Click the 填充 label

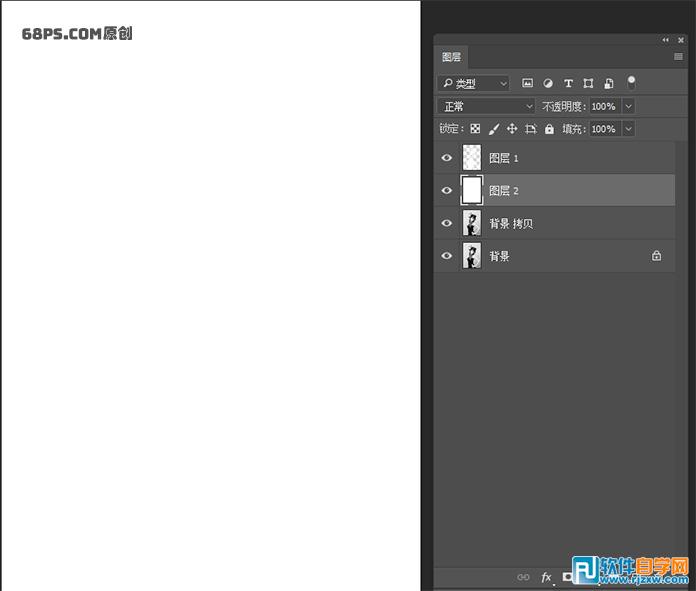point(574,129)
